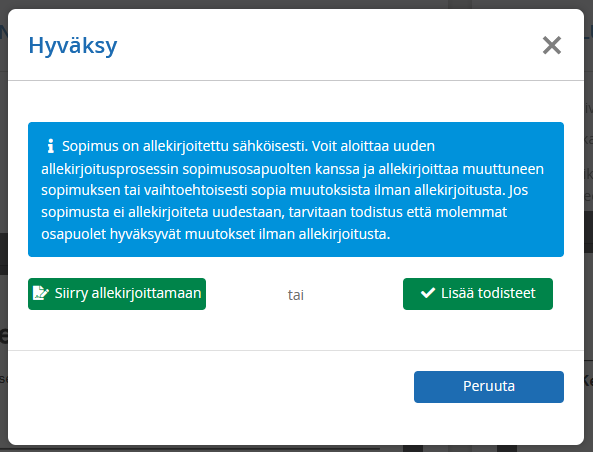Click the blank header space right of Hyväksy

pos(329,45)
